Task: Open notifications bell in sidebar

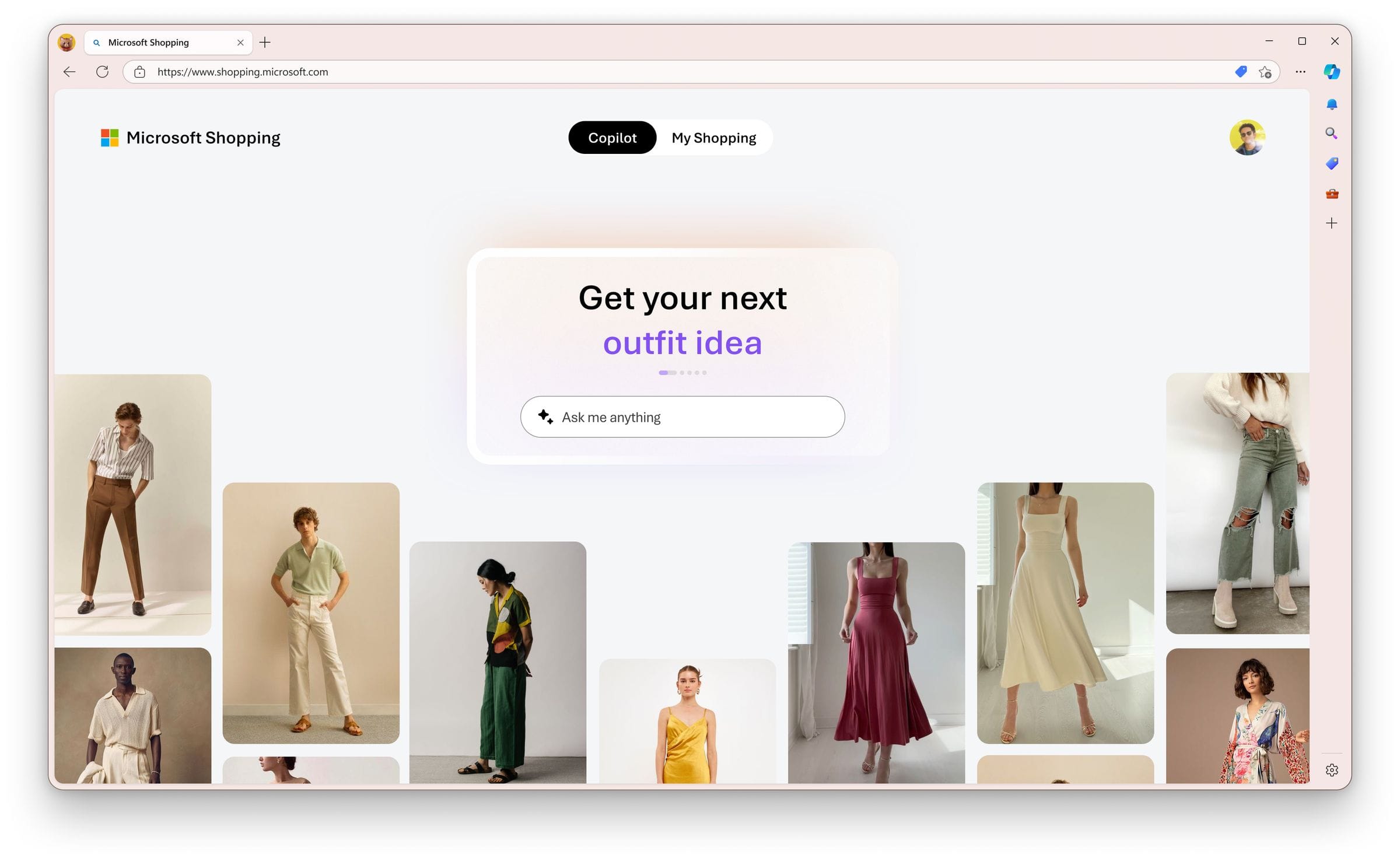Action: (x=1332, y=104)
